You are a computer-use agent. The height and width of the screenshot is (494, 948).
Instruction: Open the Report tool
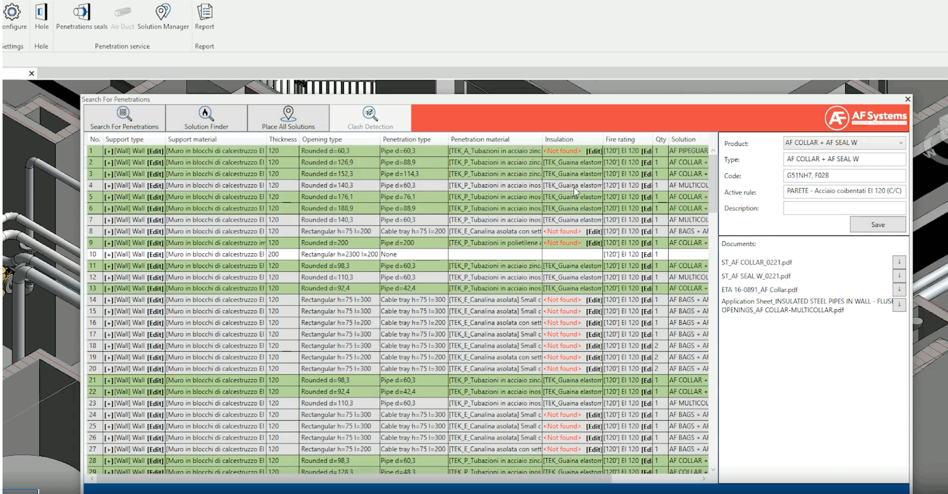click(x=204, y=17)
